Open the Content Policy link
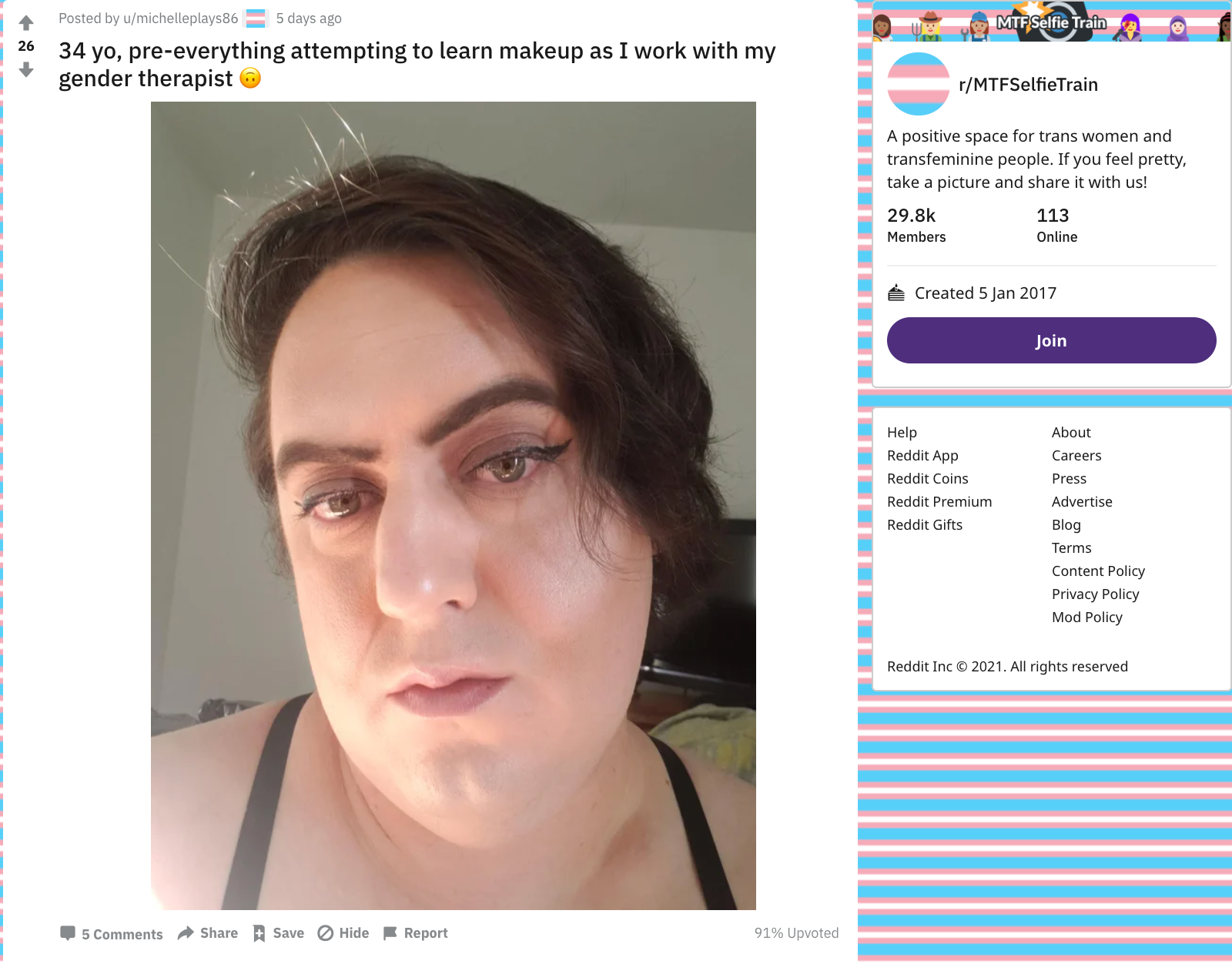Image resolution: width=1232 pixels, height=964 pixels. coord(1098,571)
